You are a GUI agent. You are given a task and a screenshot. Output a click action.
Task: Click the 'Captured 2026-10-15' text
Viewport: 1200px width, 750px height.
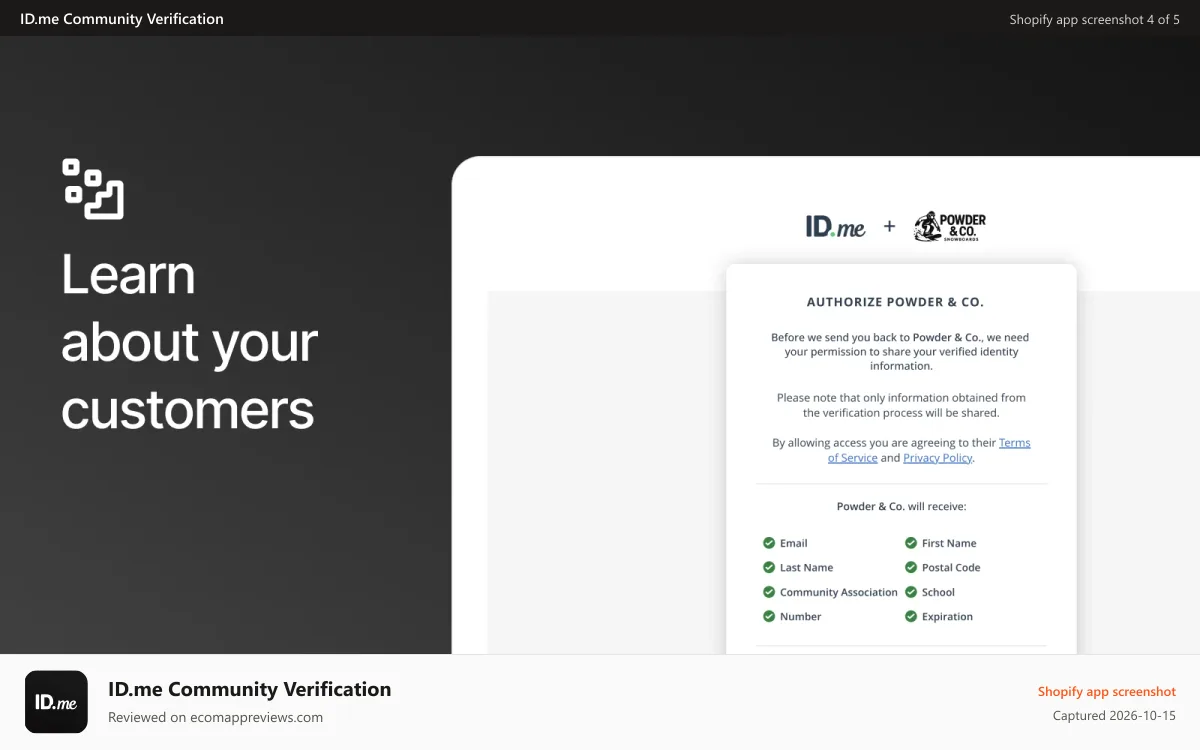click(x=1115, y=716)
